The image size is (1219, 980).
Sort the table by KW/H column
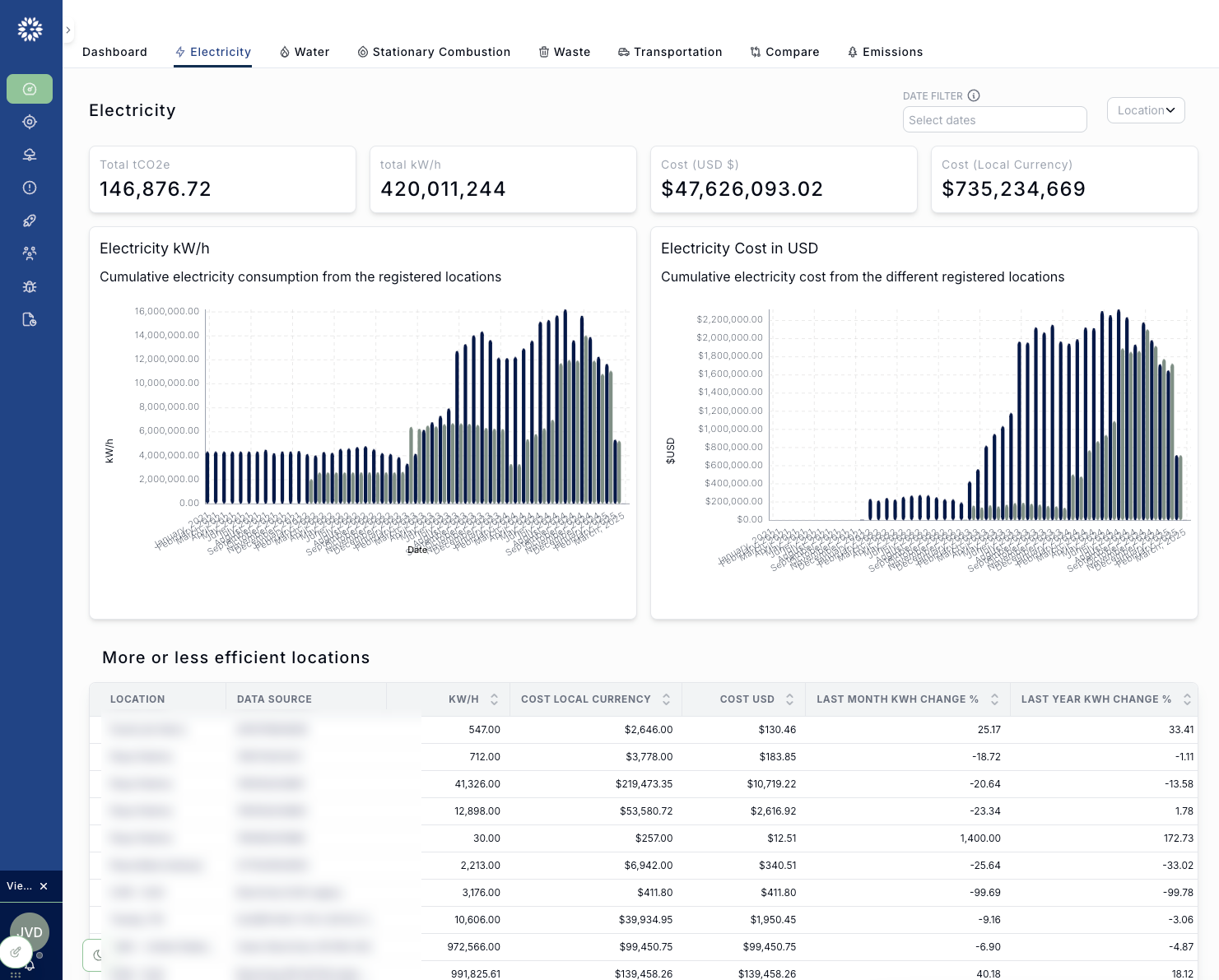(493, 699)
